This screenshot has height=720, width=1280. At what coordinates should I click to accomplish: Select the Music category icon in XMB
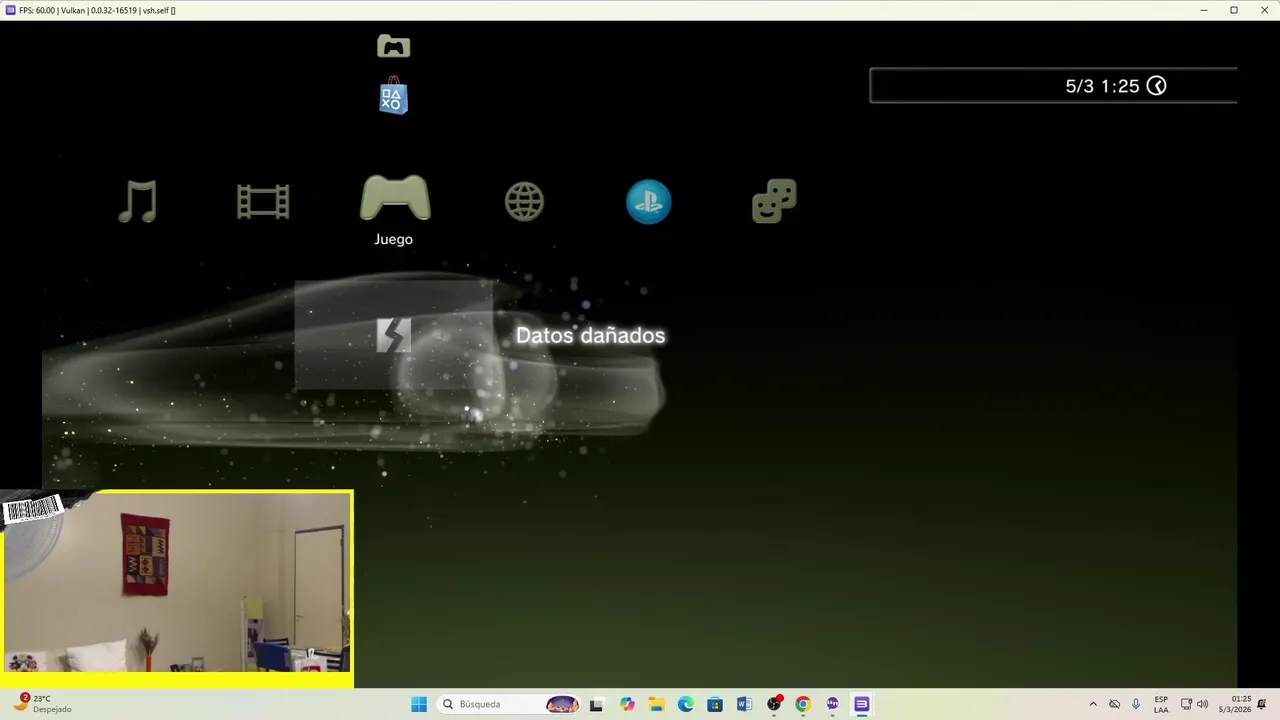coord(138,201)
